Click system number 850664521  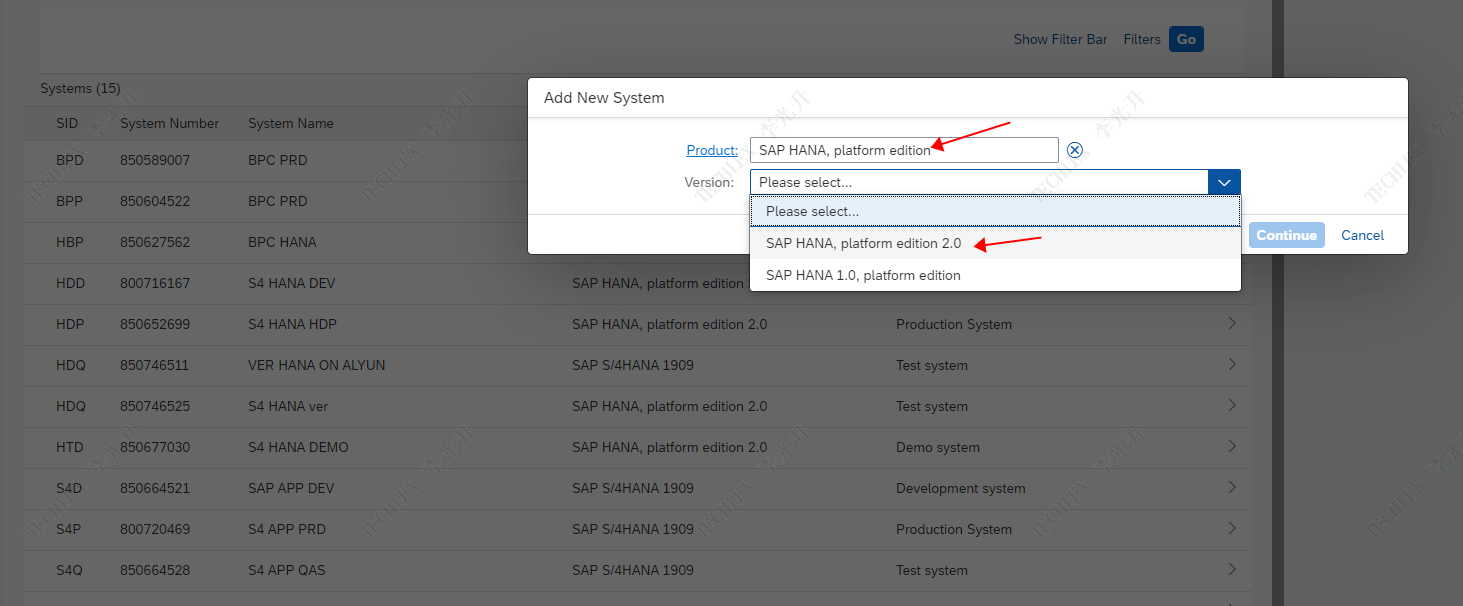pos(155,488)
